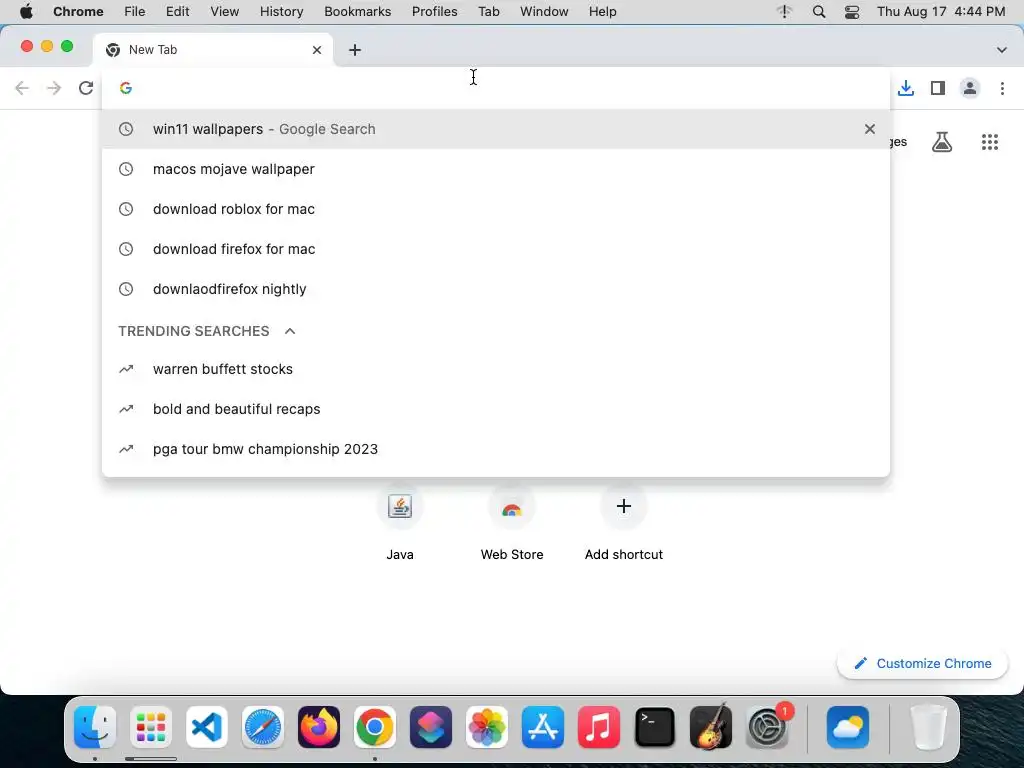The image size is (1024, 768).
Task: Launch Photos from the Dock
Action: 487,727
